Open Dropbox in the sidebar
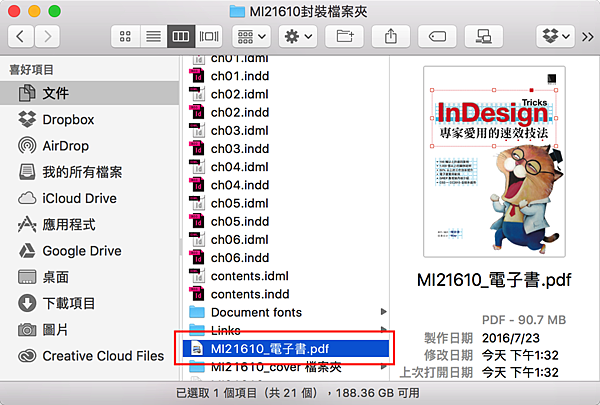The image size is (600, 405). click(x=90, y=119)
